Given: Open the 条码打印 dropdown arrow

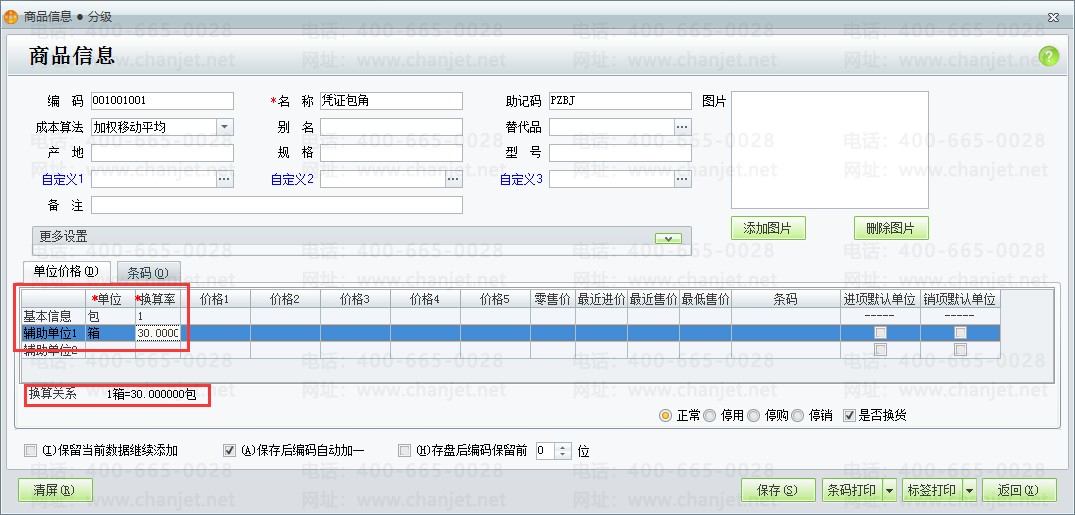Looking at the screenshot, I should tap(890, 490).
